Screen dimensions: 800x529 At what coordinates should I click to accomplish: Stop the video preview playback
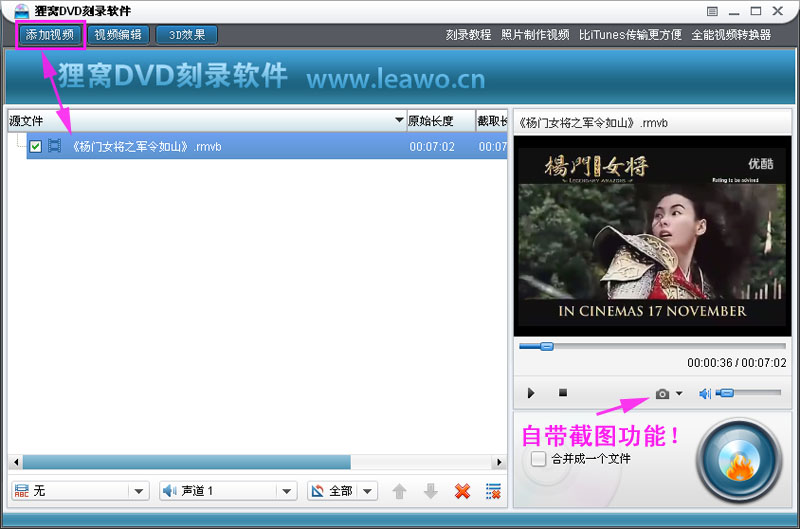click(562, 394)
